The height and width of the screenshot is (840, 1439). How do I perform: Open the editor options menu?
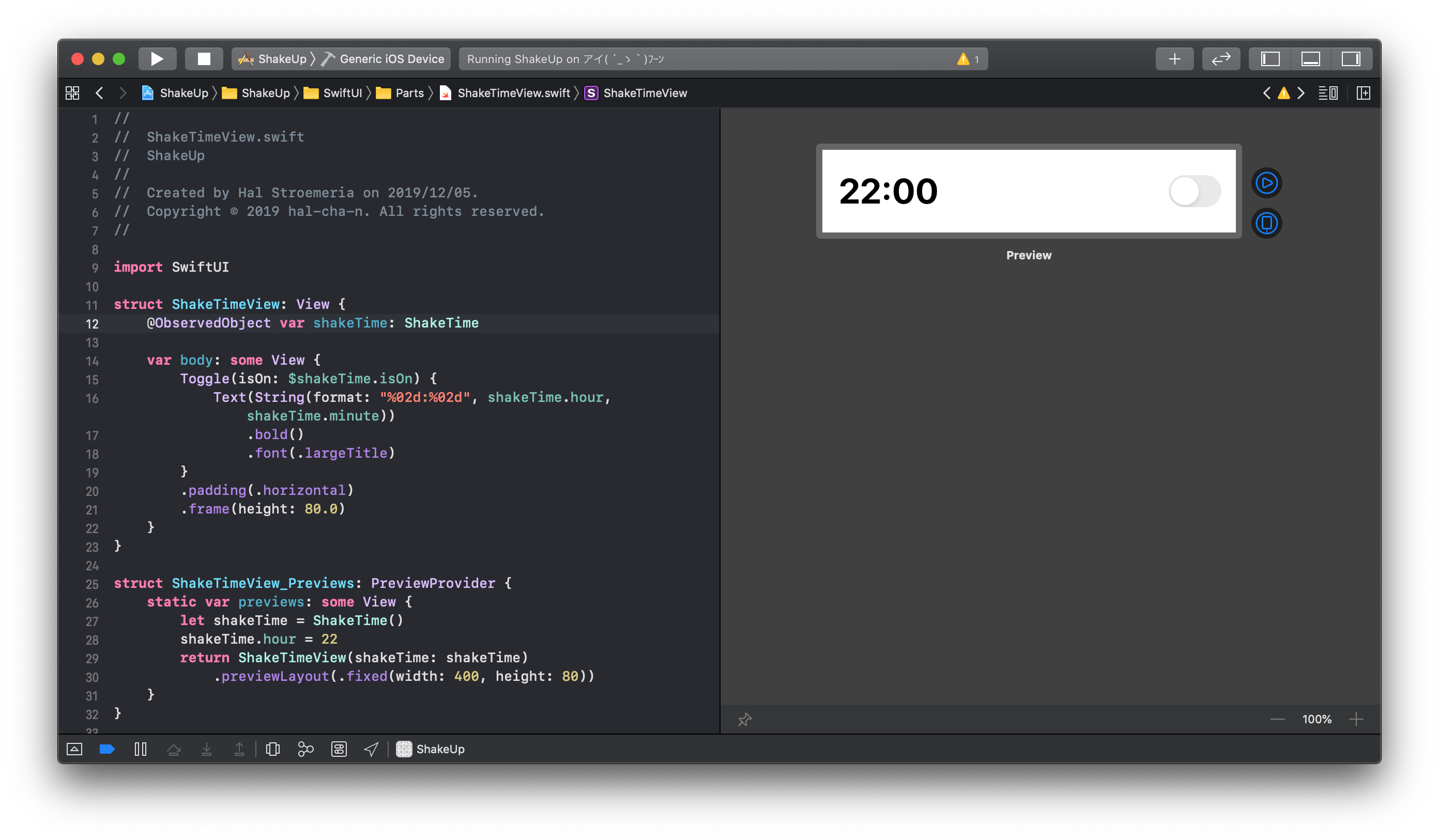(1328, 93)
